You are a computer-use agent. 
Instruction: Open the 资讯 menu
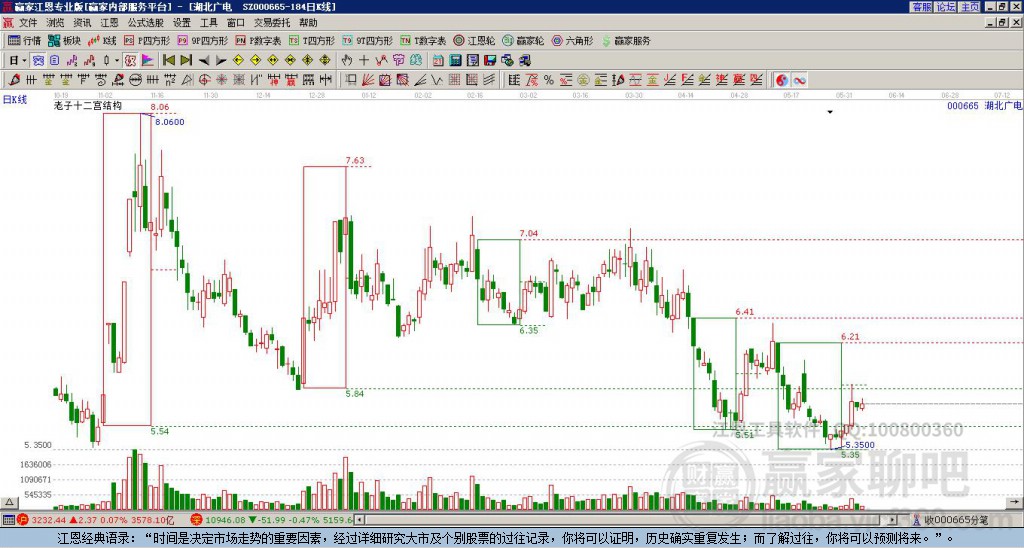(x=82, y=23)
